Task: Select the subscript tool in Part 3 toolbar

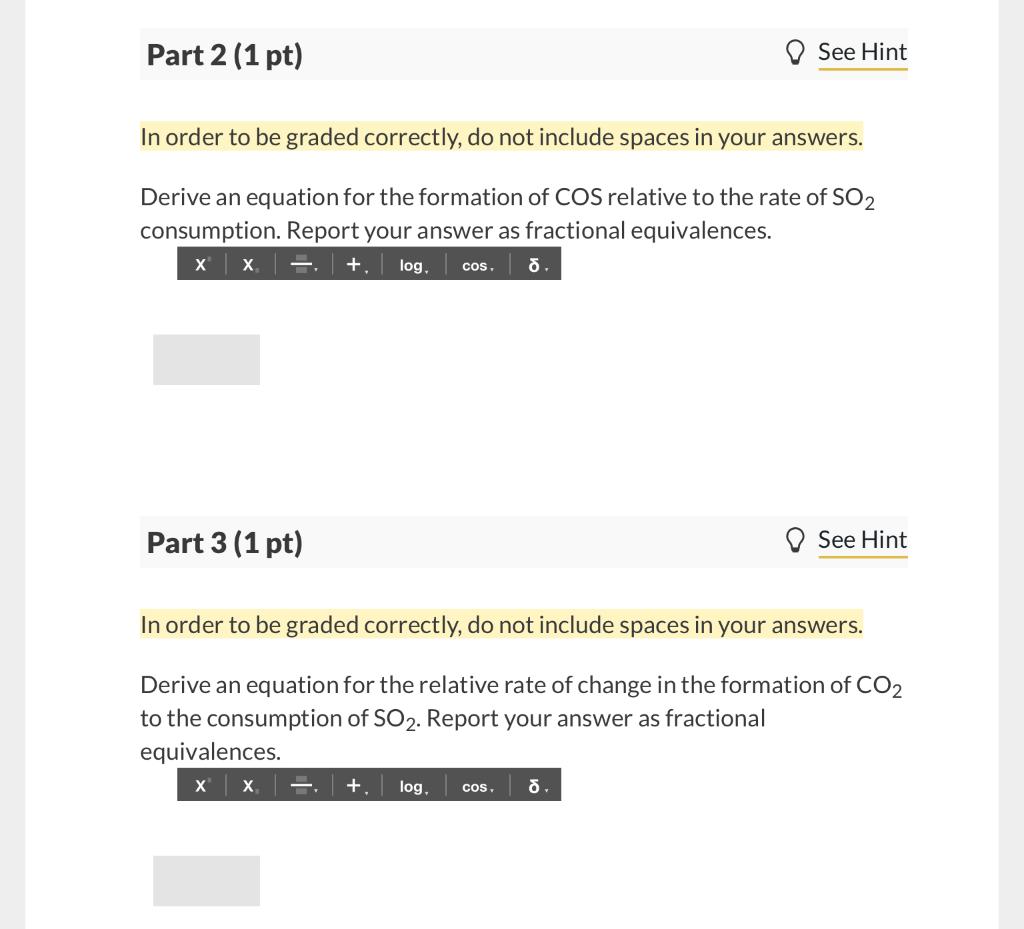Action: pos(248,785)
